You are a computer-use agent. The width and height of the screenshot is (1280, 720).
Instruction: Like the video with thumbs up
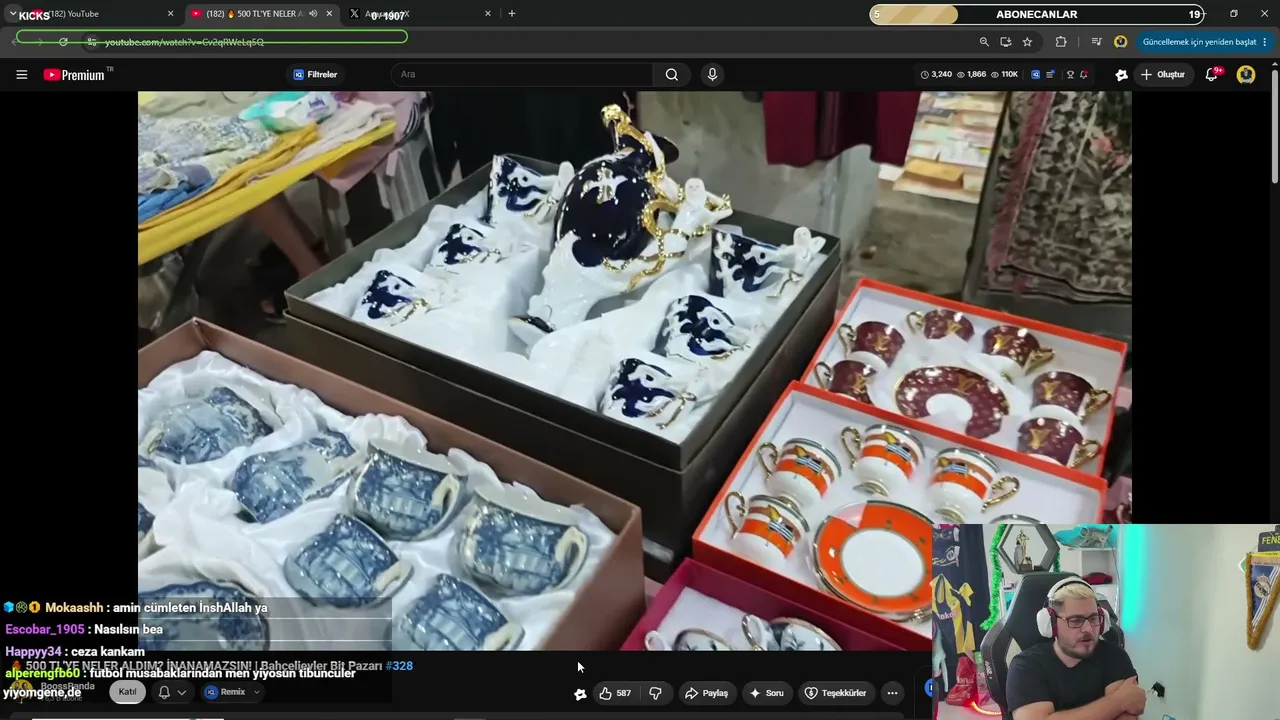[x=615, y=693]
